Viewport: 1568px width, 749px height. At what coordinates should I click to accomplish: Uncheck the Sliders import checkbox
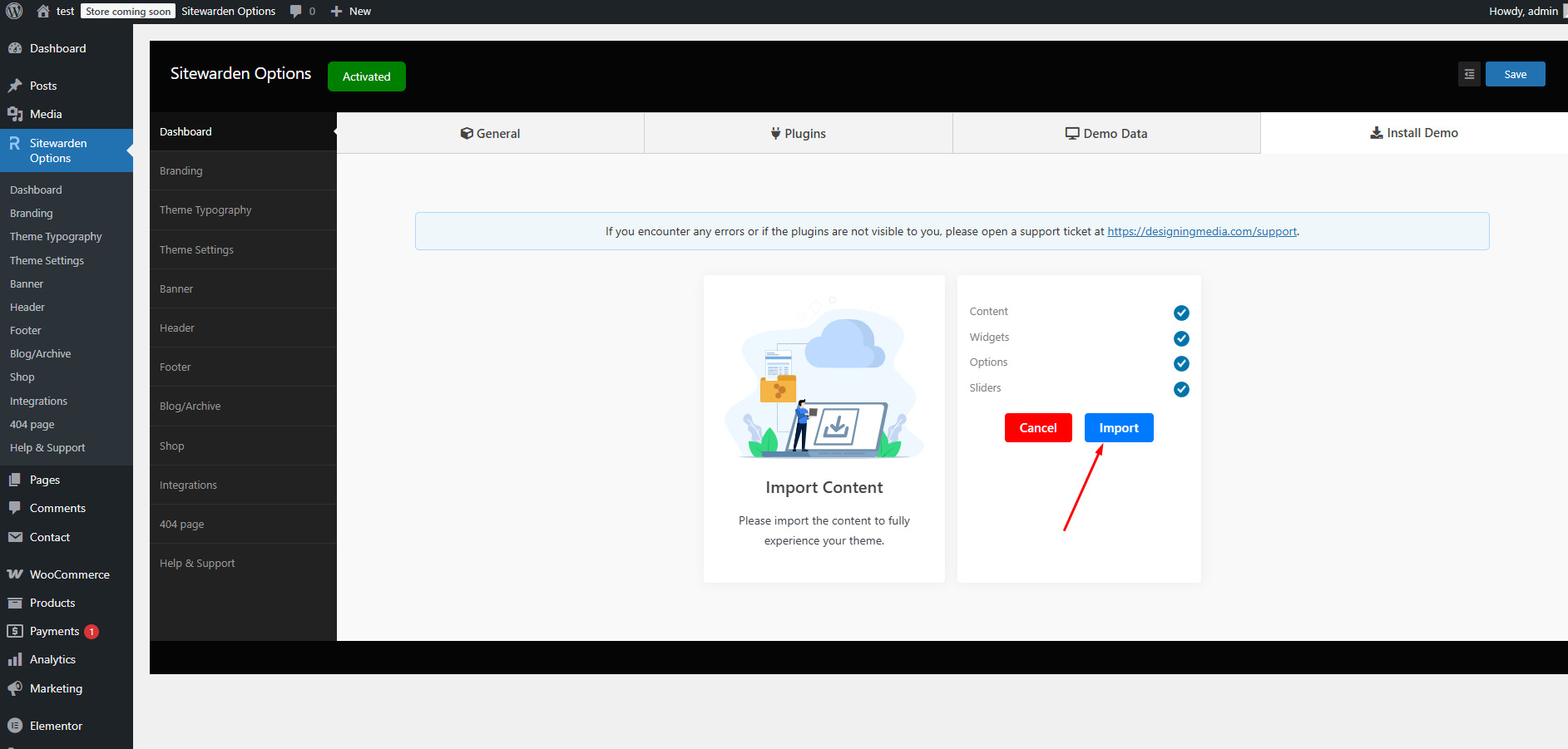[x=1181, y=389]
